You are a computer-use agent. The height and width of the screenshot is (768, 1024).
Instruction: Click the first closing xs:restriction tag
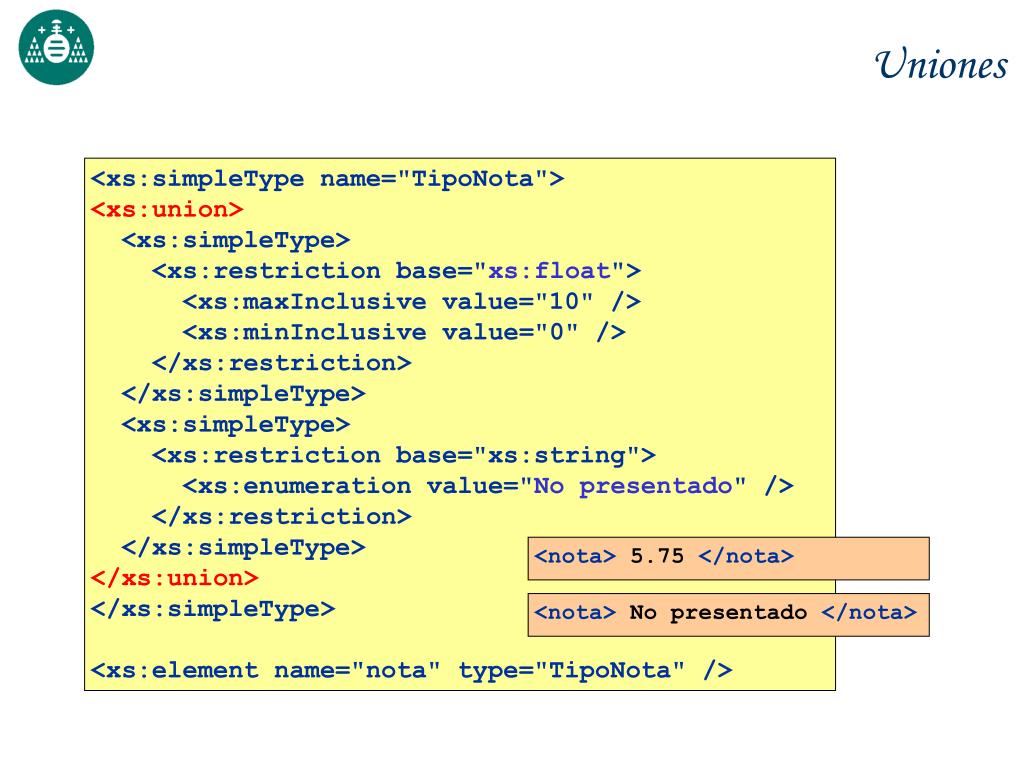(x=281, y=363)
